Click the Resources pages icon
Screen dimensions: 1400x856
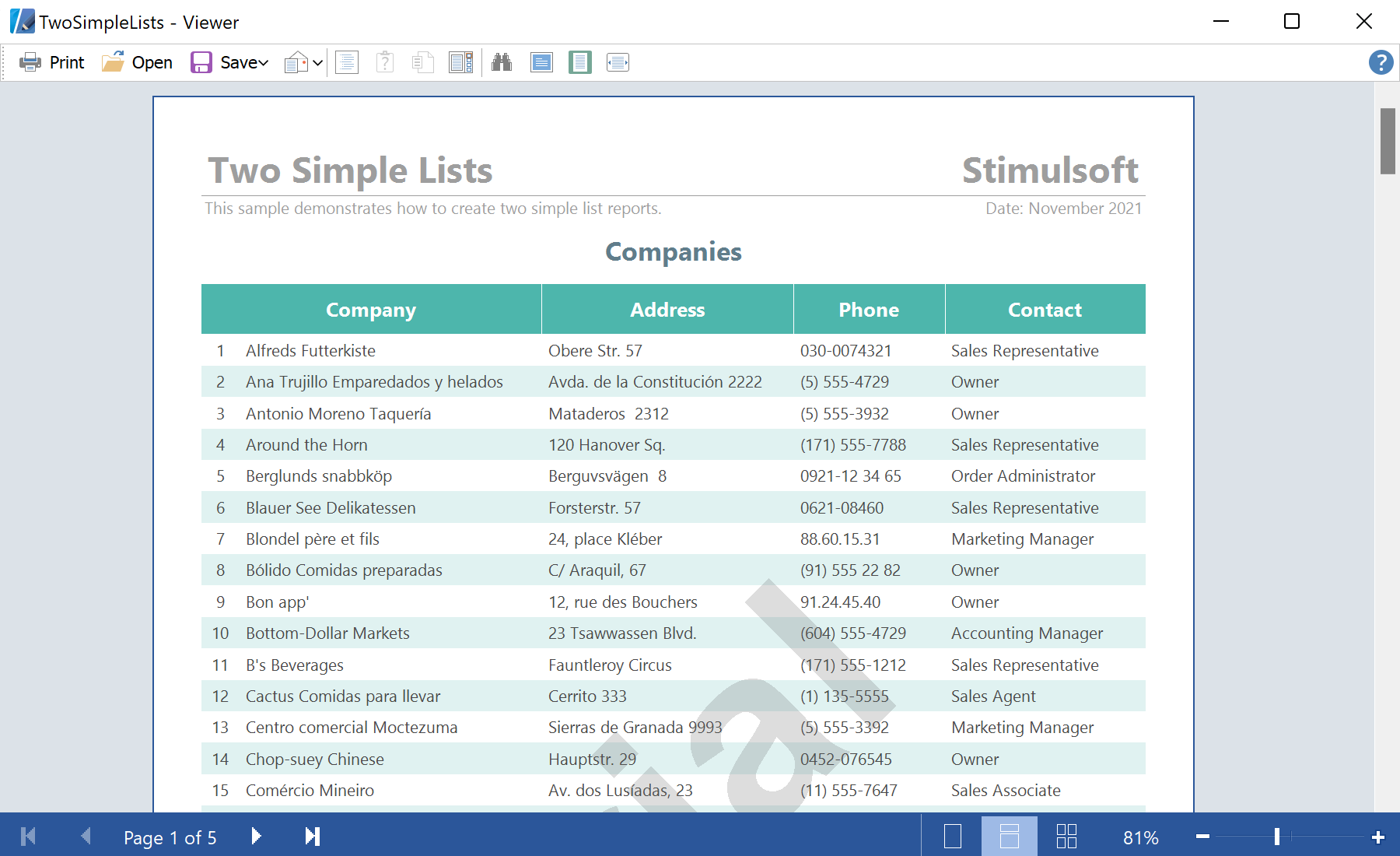tap(422, 62)
